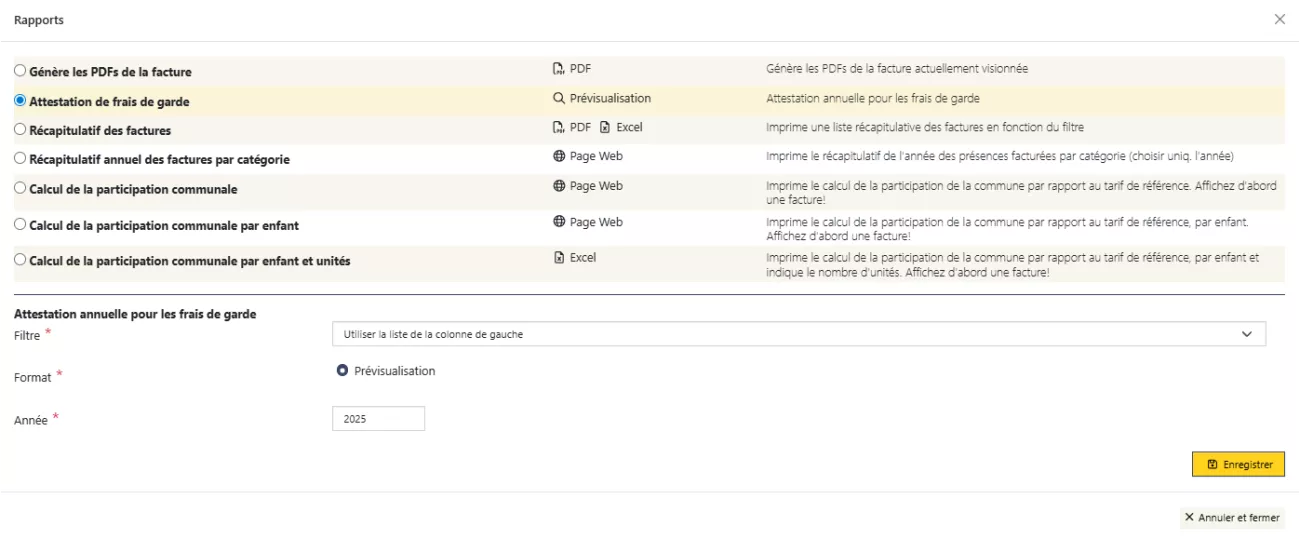This screenshot has width=1300, height=539.
Task: Click the Année input field
Action: 378,419
